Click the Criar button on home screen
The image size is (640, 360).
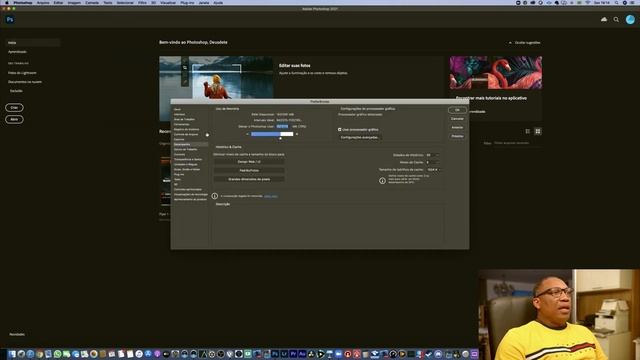[14, 108]
